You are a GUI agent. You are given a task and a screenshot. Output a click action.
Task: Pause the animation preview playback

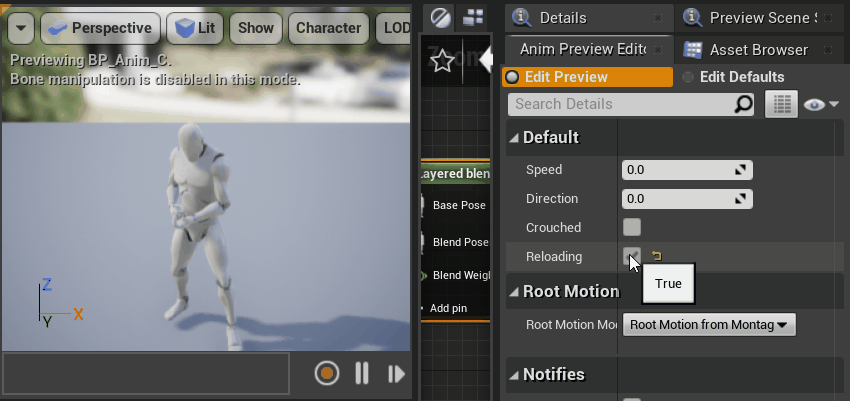point(362,374)
